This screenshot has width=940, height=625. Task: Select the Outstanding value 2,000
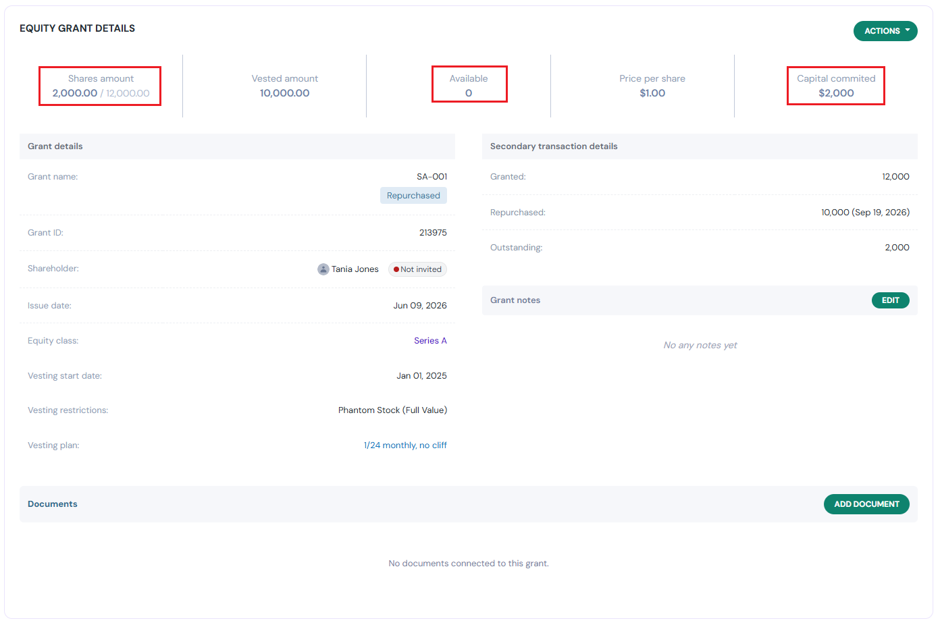897,247
